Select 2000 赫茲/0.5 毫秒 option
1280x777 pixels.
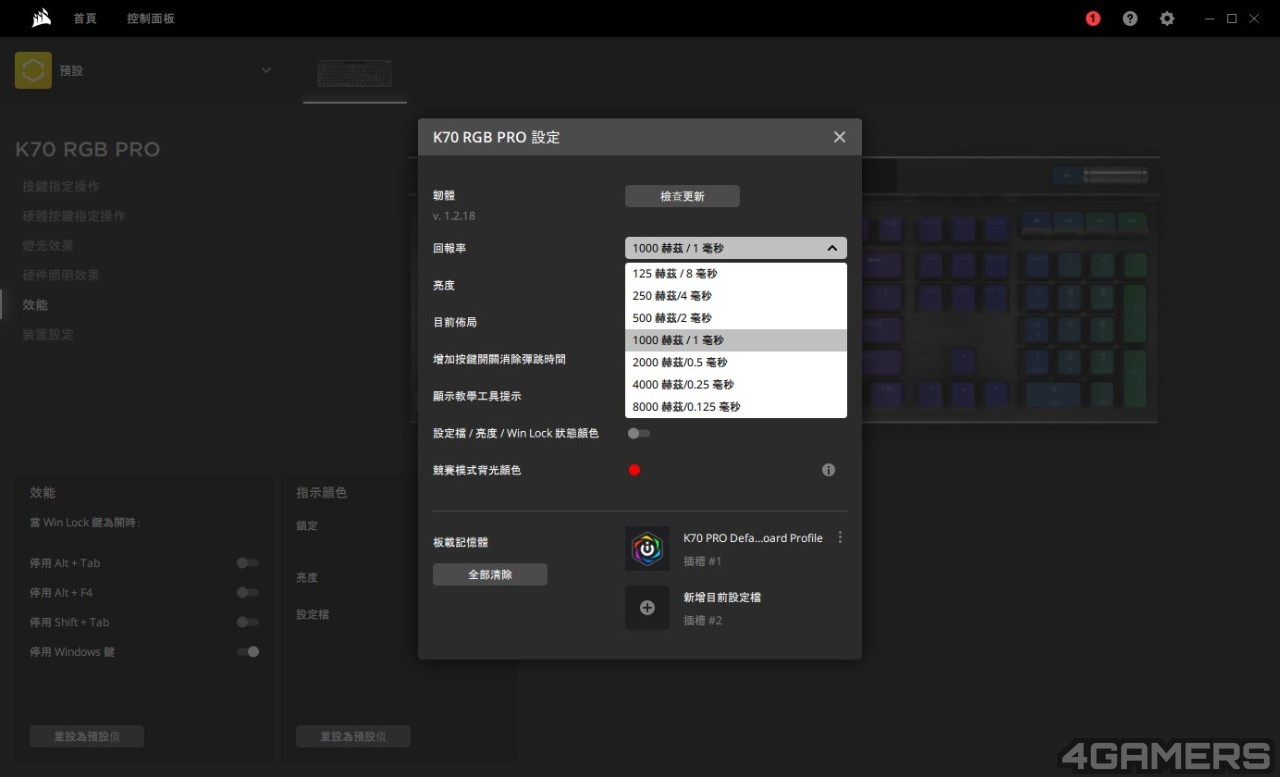(x=736, y=362)
